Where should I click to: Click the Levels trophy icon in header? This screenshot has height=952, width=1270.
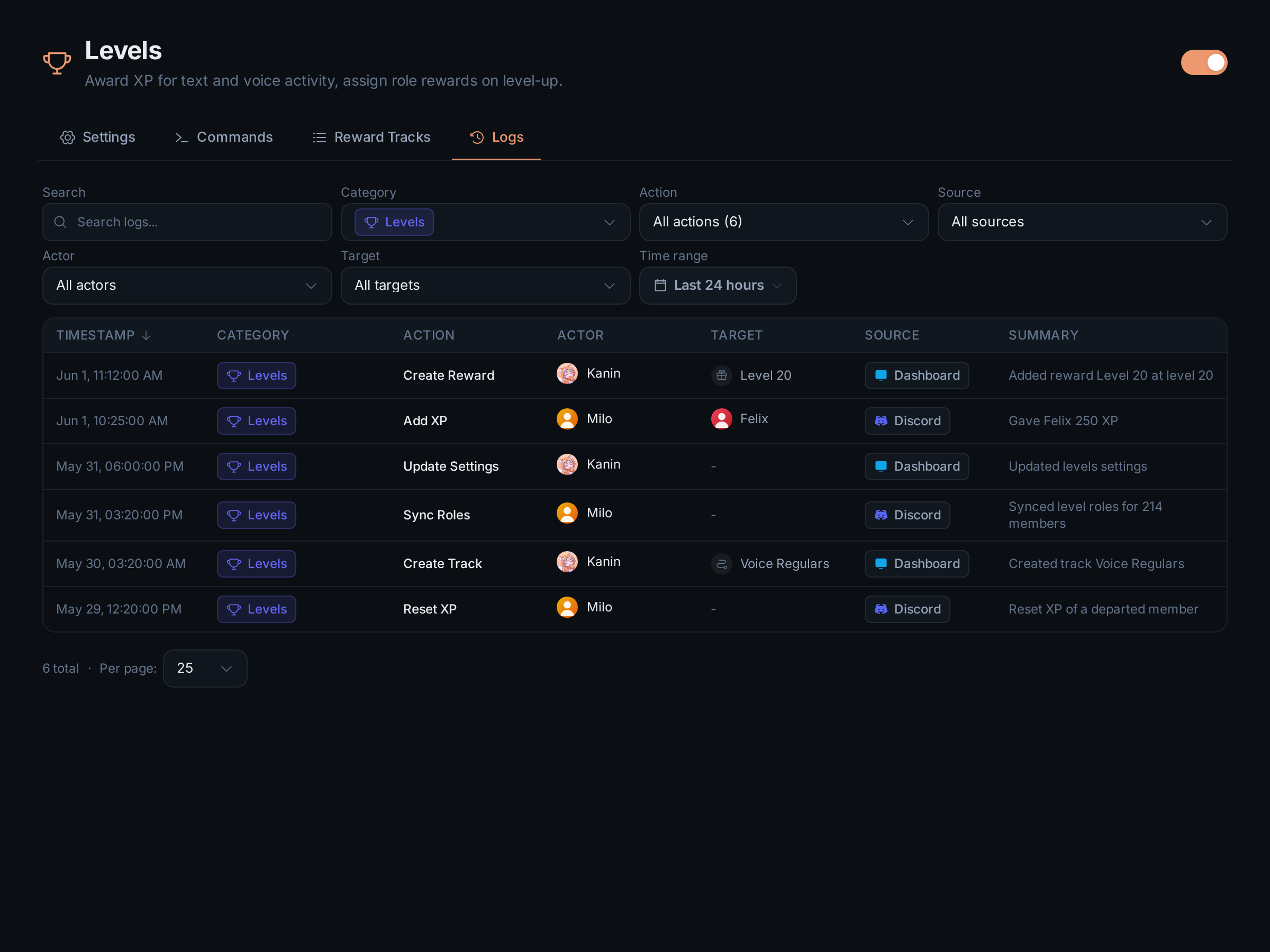click(x=57, y=62)
